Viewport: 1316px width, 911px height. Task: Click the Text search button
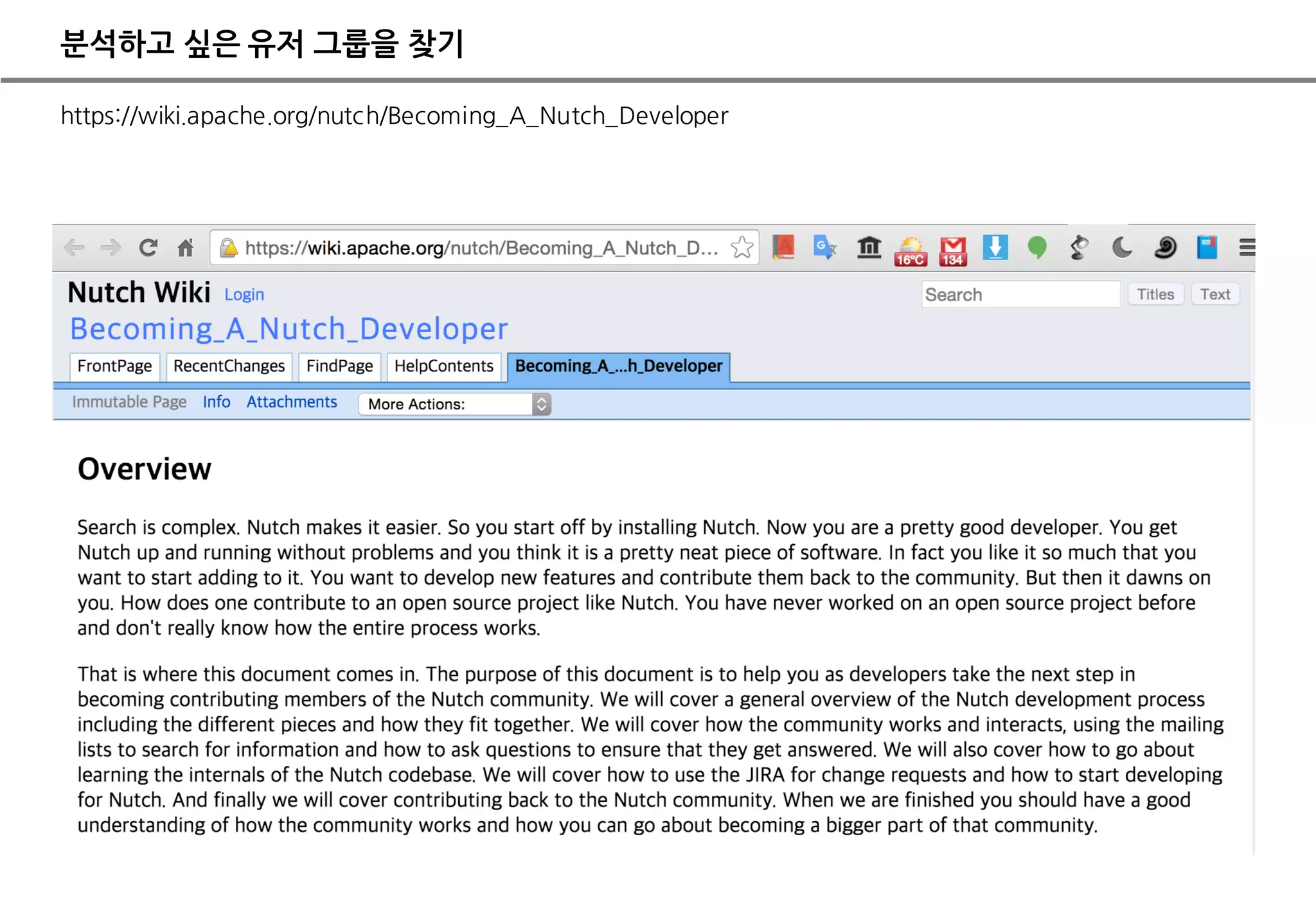pos(1215,294)
